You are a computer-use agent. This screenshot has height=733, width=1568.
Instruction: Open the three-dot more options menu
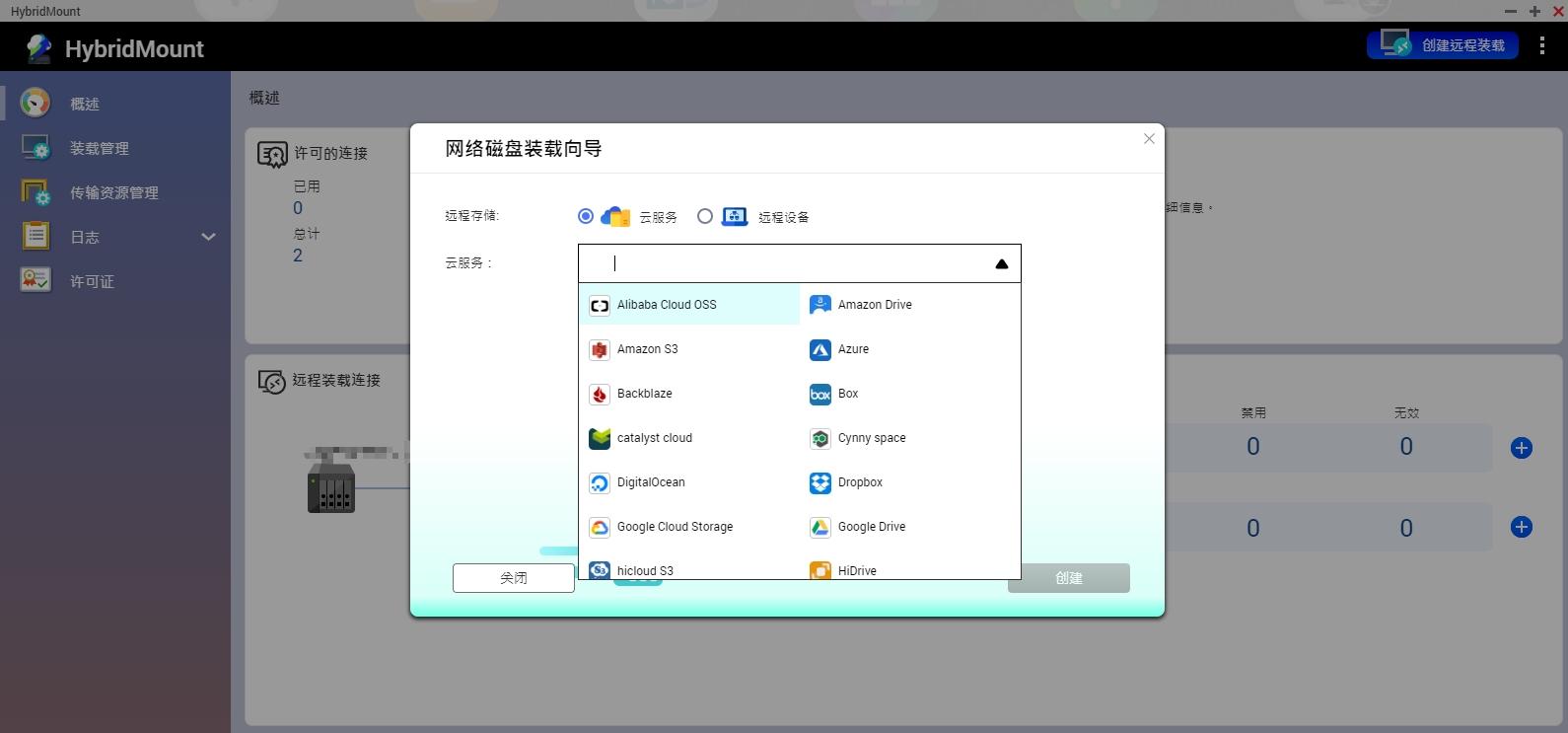(1542, 45)
